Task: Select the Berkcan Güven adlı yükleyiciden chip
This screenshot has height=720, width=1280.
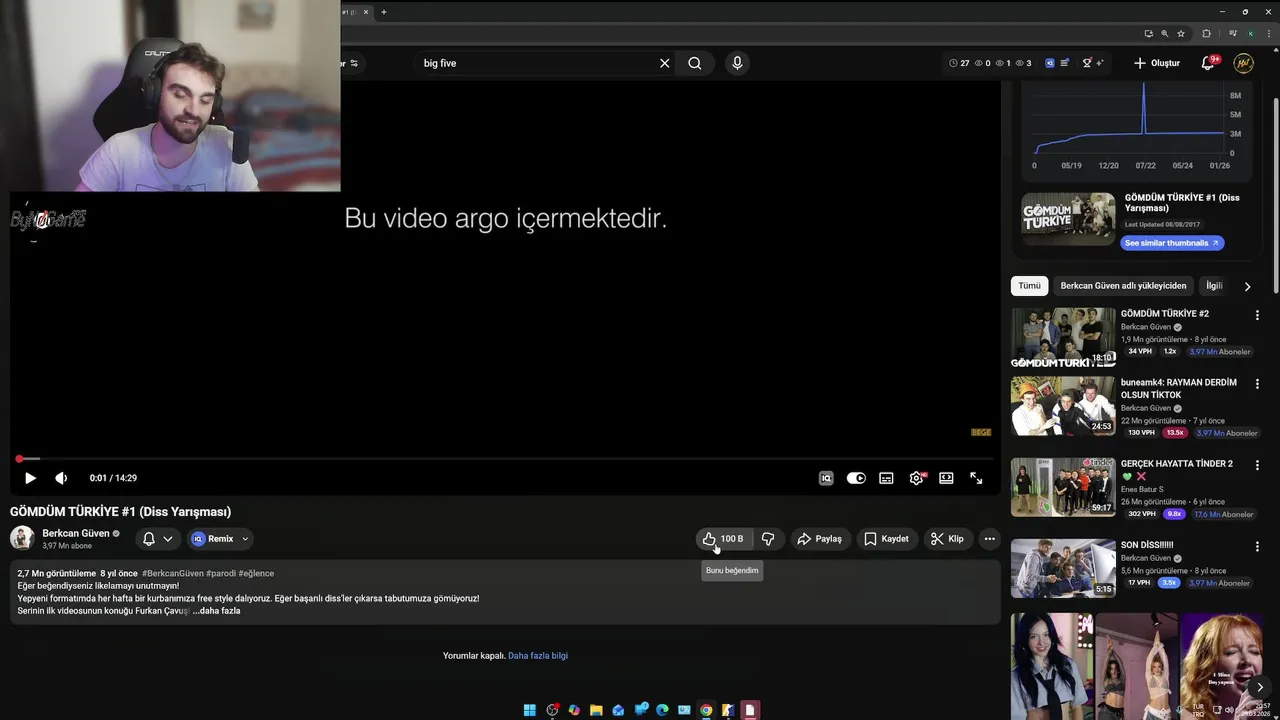Action: click(x=1123, y=286)
